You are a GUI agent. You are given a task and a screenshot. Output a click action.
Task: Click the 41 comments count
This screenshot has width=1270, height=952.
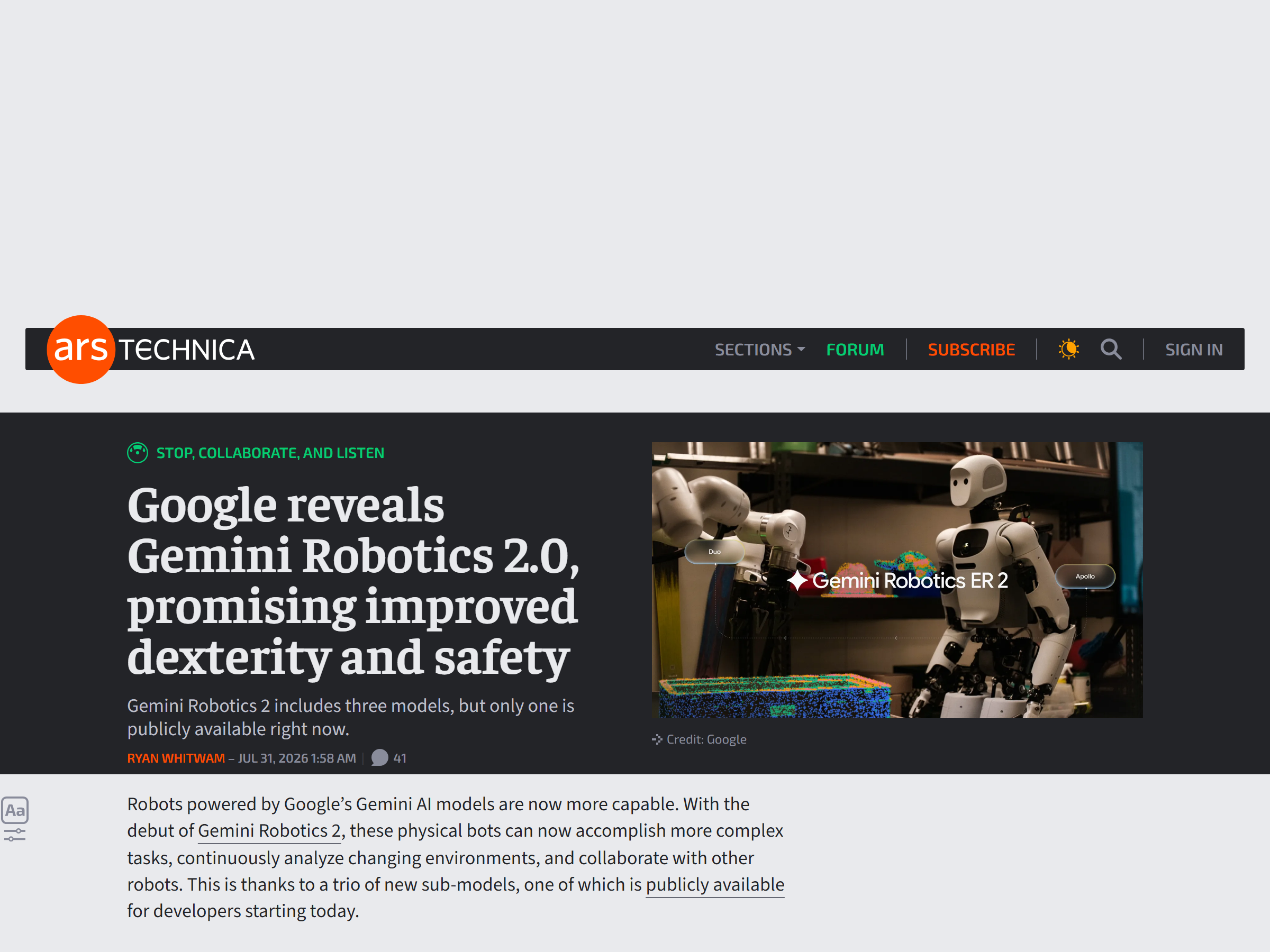(x=400, y=758)
